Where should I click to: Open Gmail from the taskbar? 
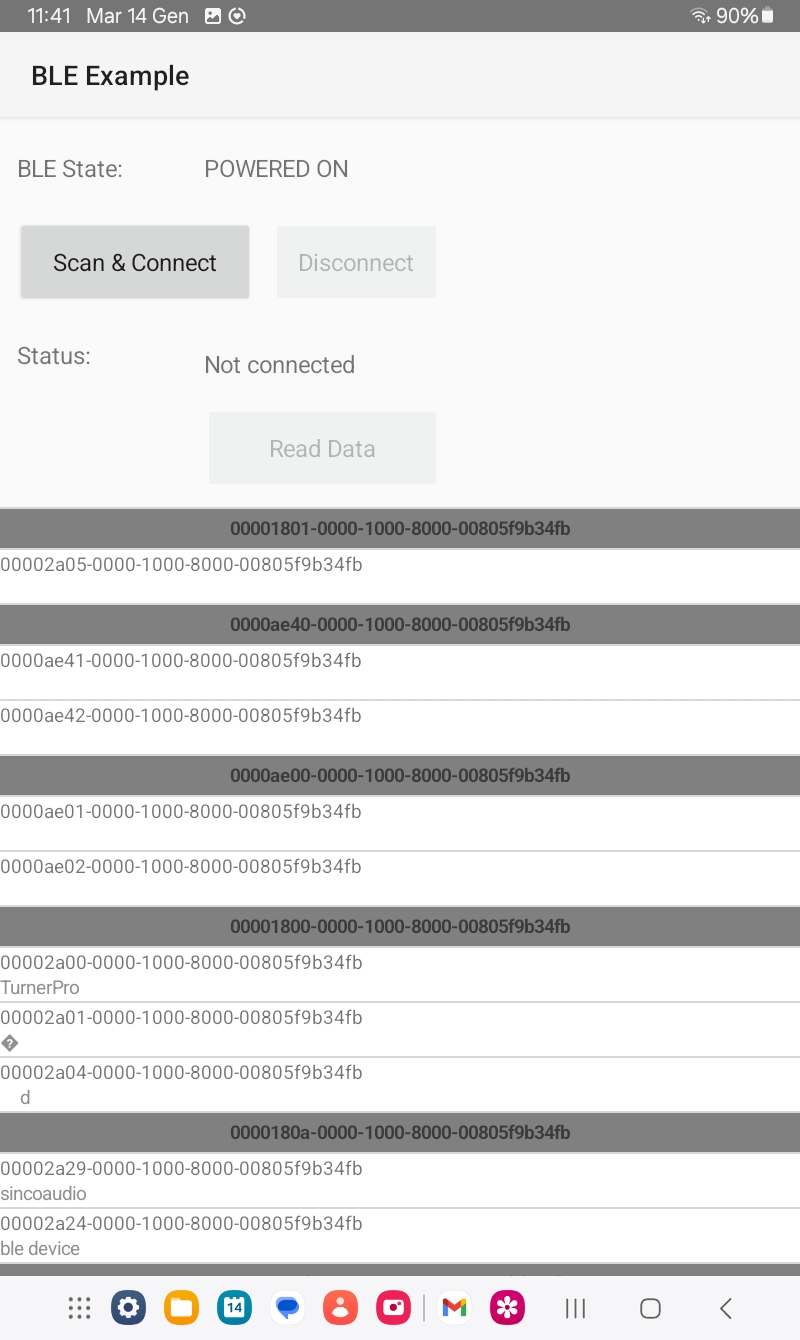coord(455,1307)
